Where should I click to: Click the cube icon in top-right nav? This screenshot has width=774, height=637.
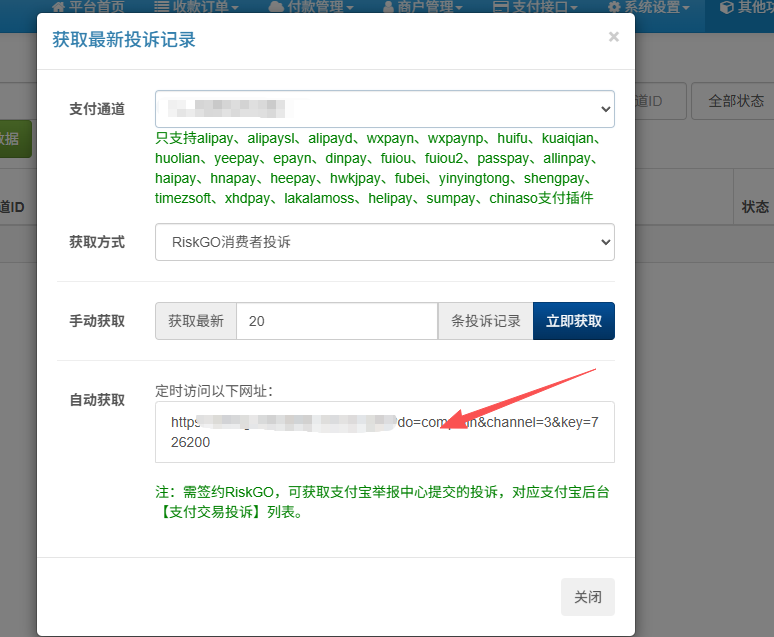point(726,7)
